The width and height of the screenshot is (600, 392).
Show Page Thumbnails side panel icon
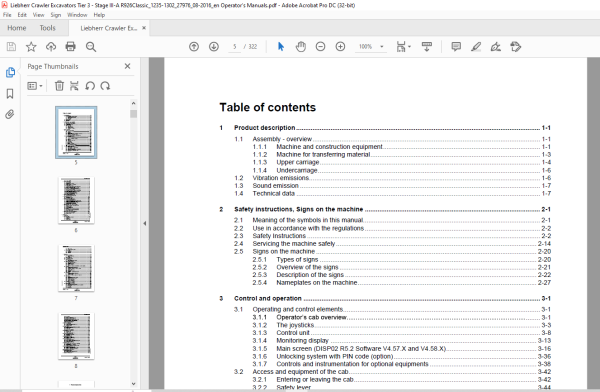pyautogui.click(x=10, y=72)
